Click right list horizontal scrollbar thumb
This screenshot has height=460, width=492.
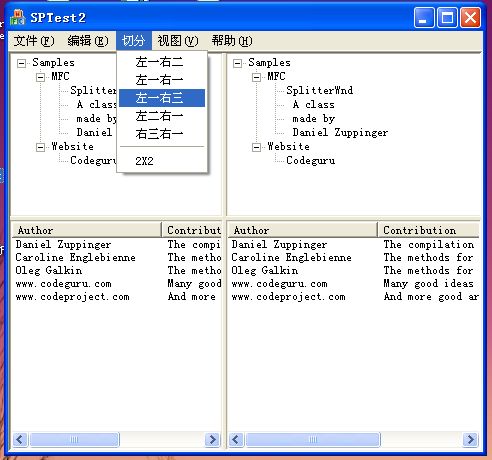[313, 440]
